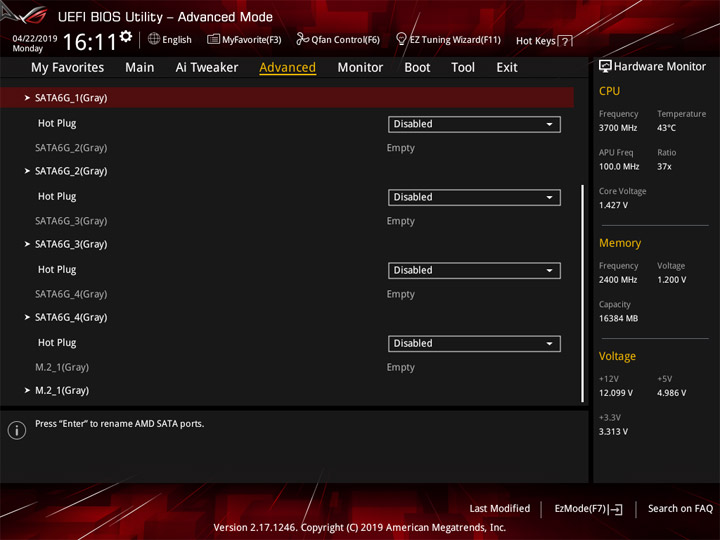Open MyFavorite(F3) list icon

[213, 39]
